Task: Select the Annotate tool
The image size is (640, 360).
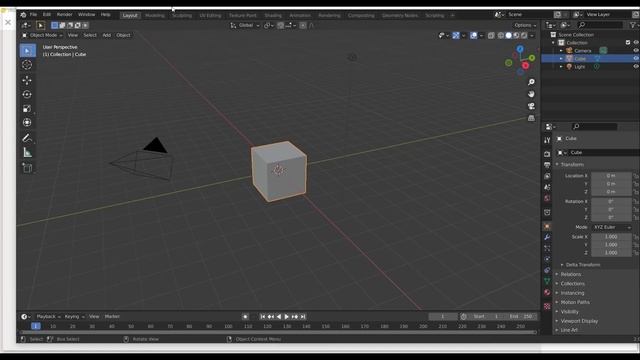Action: click(27, 138)
